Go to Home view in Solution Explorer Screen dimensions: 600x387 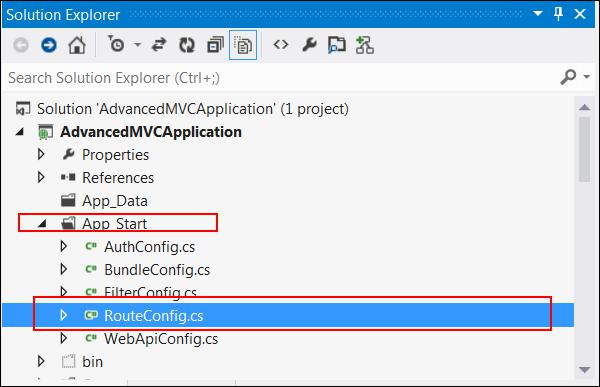click(x=77, y=45)
